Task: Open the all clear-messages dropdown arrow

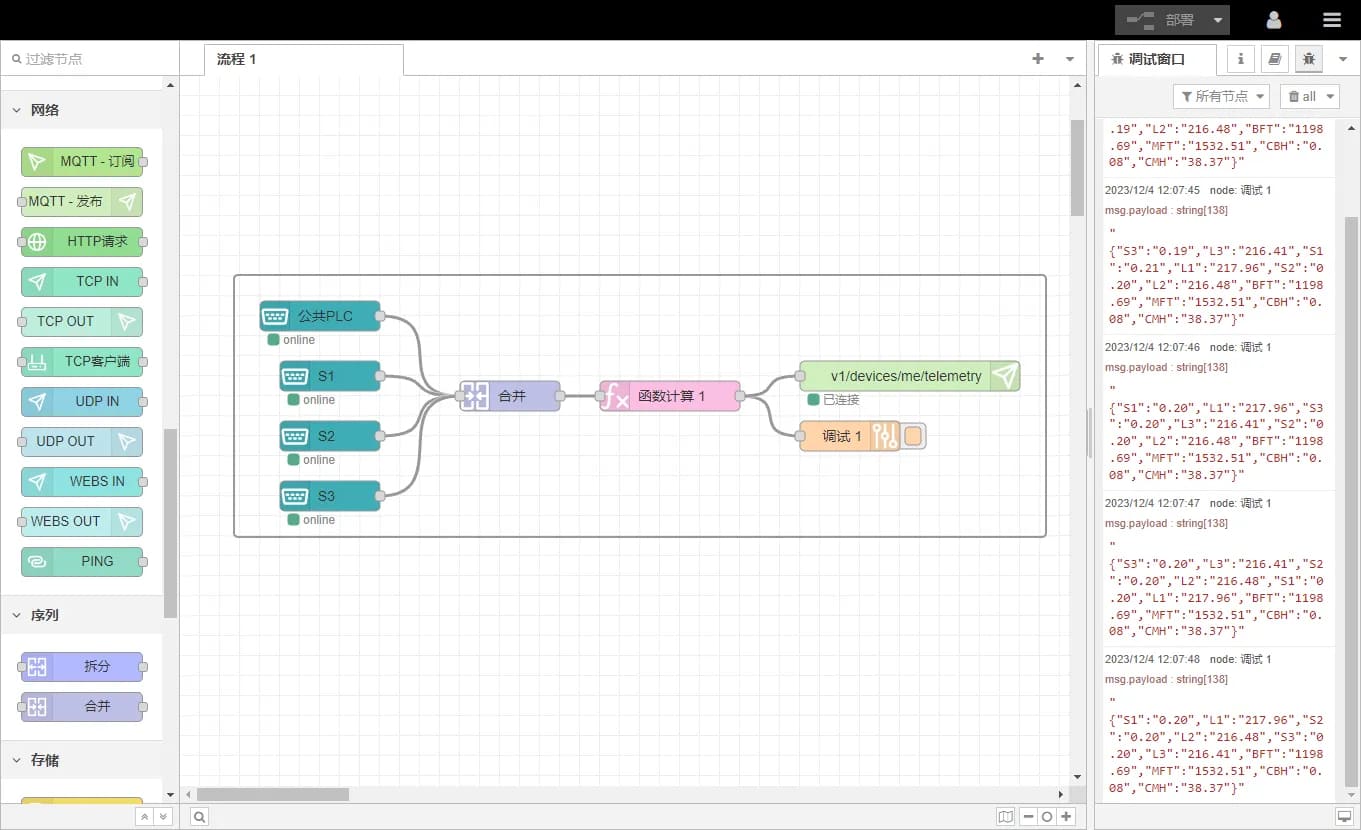Action: pos(1332,96)
